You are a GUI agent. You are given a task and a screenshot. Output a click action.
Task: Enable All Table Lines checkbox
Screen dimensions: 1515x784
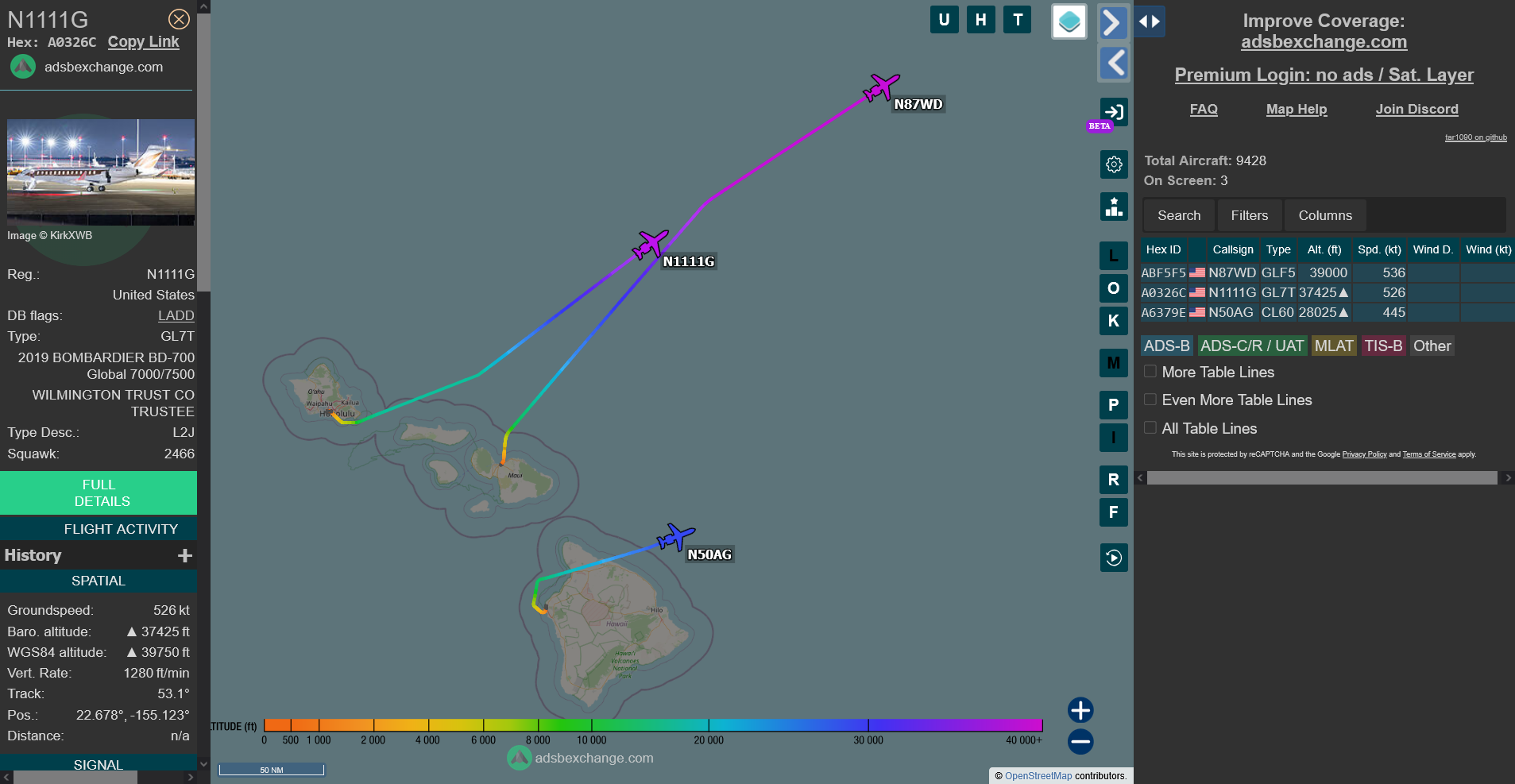1150,427
